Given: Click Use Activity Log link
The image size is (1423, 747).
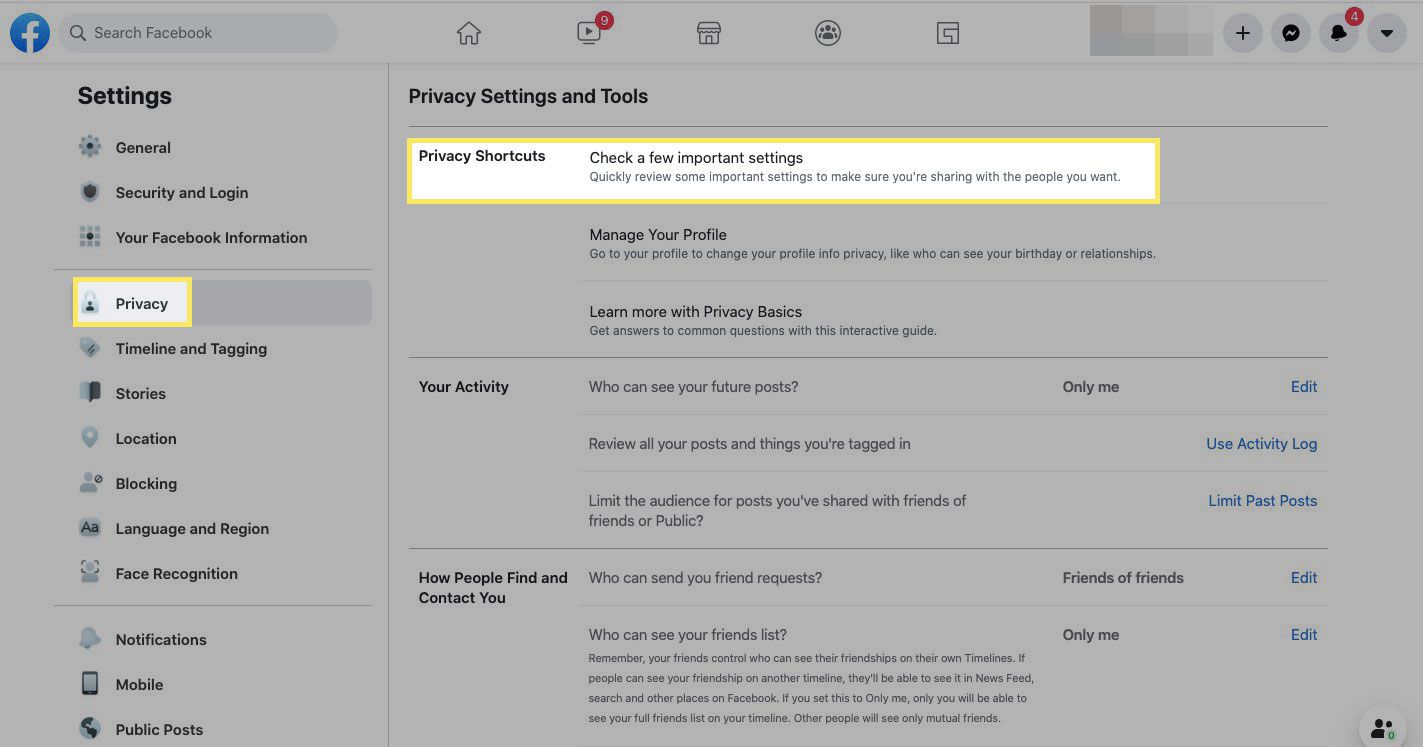Looking at the screenshot, I should coord(1262,444).
